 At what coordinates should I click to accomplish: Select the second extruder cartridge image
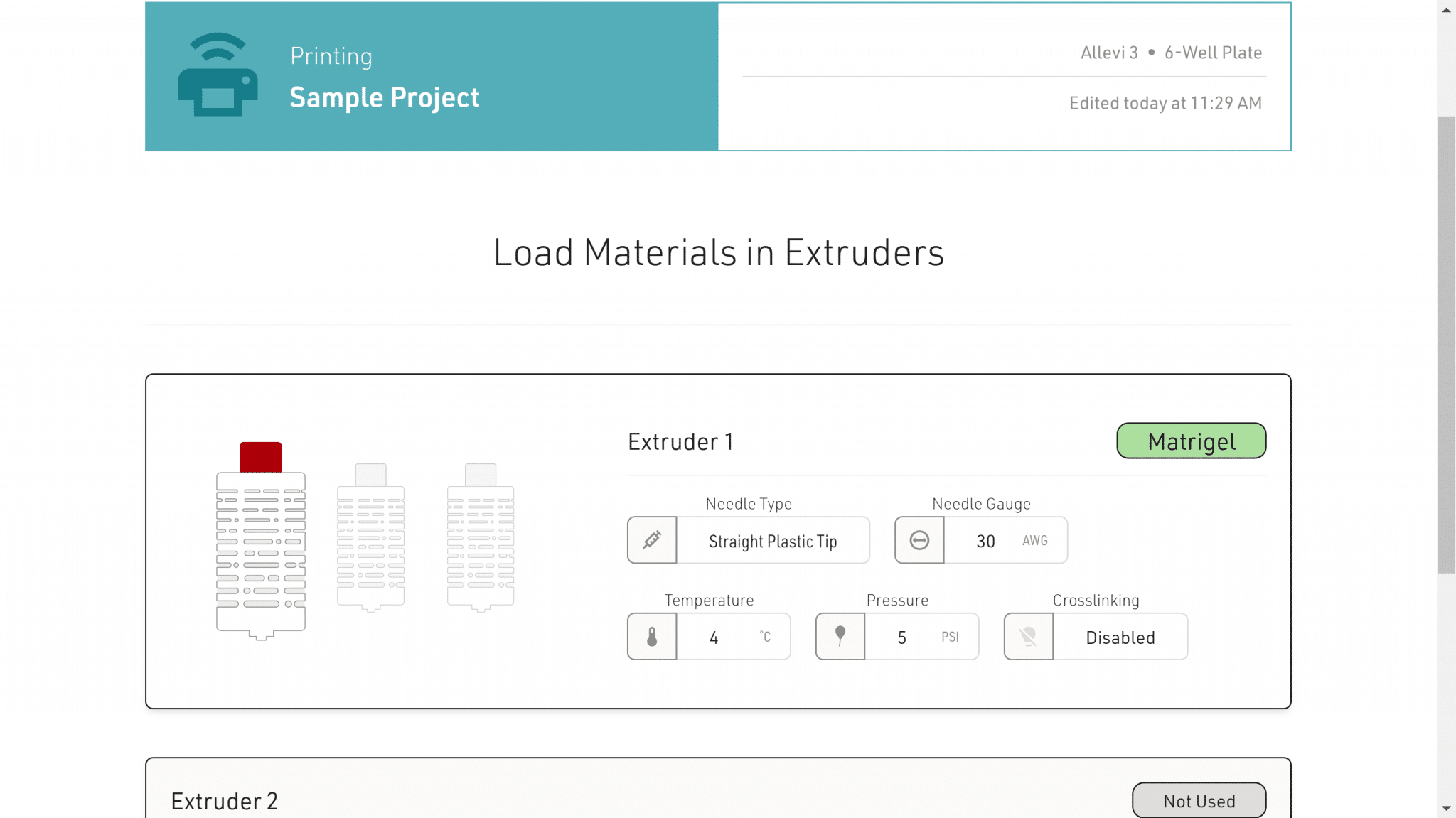370,537
